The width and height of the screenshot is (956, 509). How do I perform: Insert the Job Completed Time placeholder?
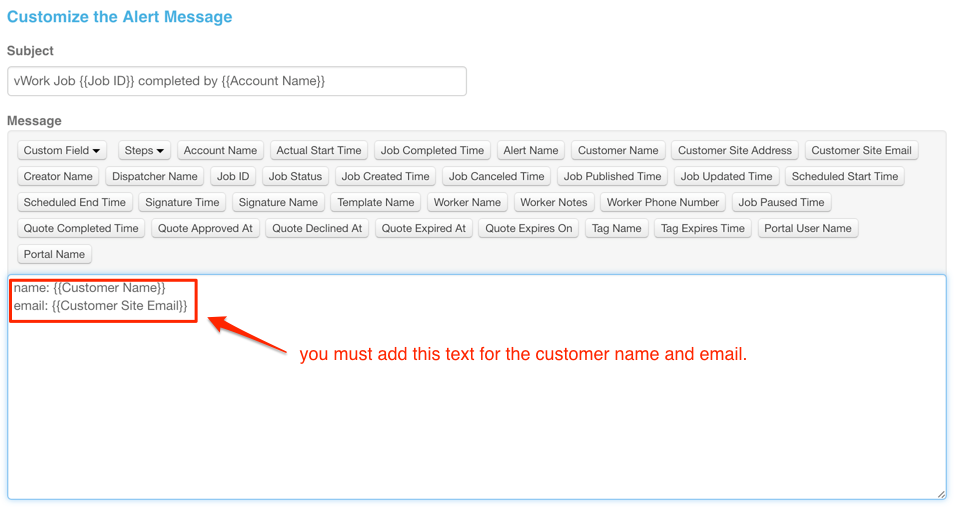click(432, 151)
